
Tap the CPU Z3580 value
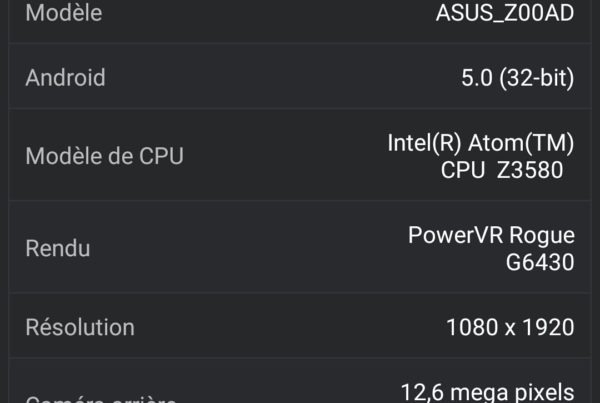pos(502,170)
